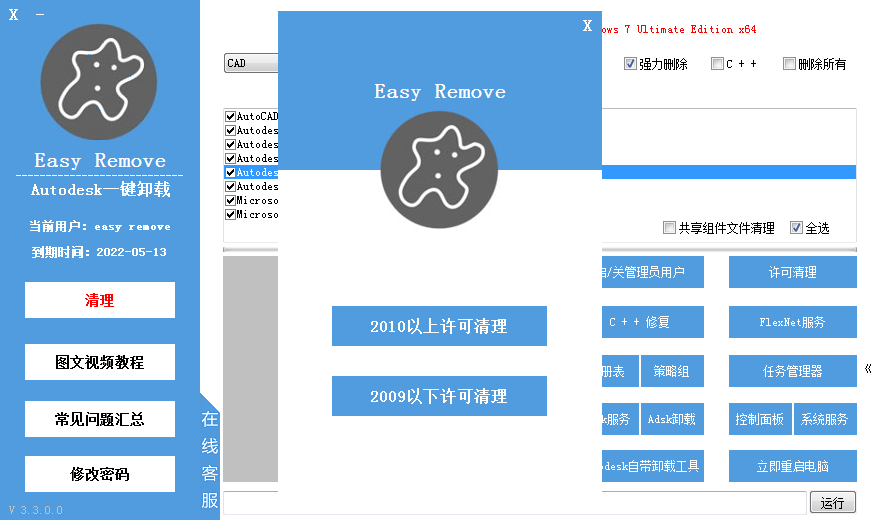Image resolution: width=880 pixels, height=520 pixels.
Task: Choose 2009以下许可清理 license cleanup
Action: (439, 396)
